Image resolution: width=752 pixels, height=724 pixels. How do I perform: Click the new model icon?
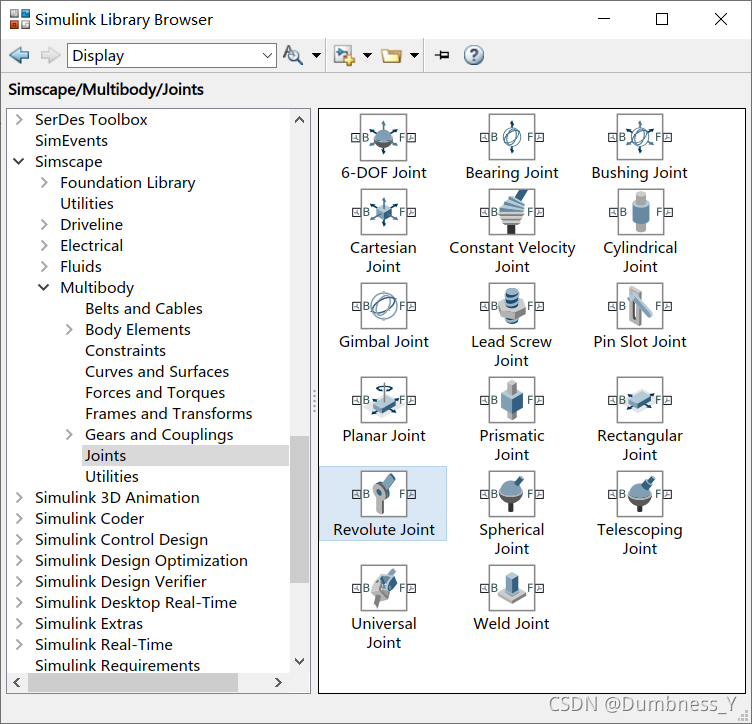pos(344,55)
